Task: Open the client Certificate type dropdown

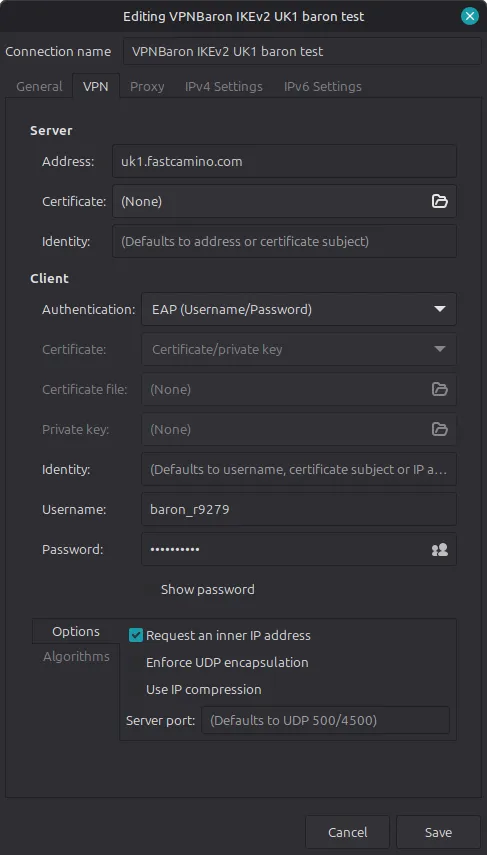Action: pos(299,349)
